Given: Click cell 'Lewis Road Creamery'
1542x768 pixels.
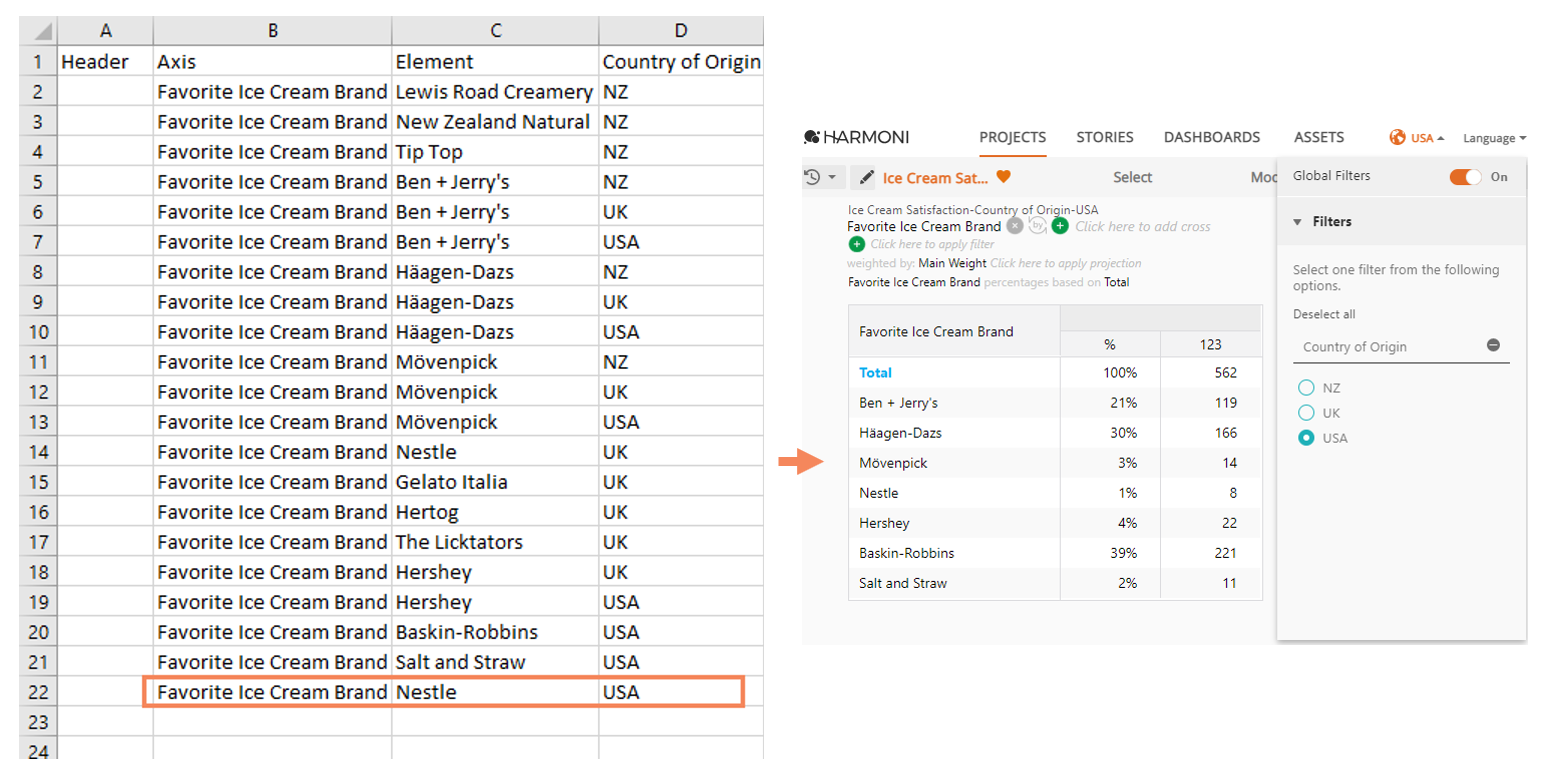Looking at the screenshot, I should point(495,92).
